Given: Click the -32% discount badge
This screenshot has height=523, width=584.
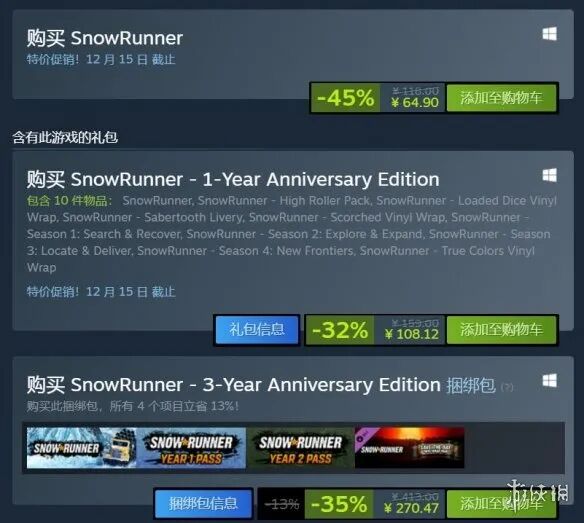Looking at the screenshot, I should (340, 330).
